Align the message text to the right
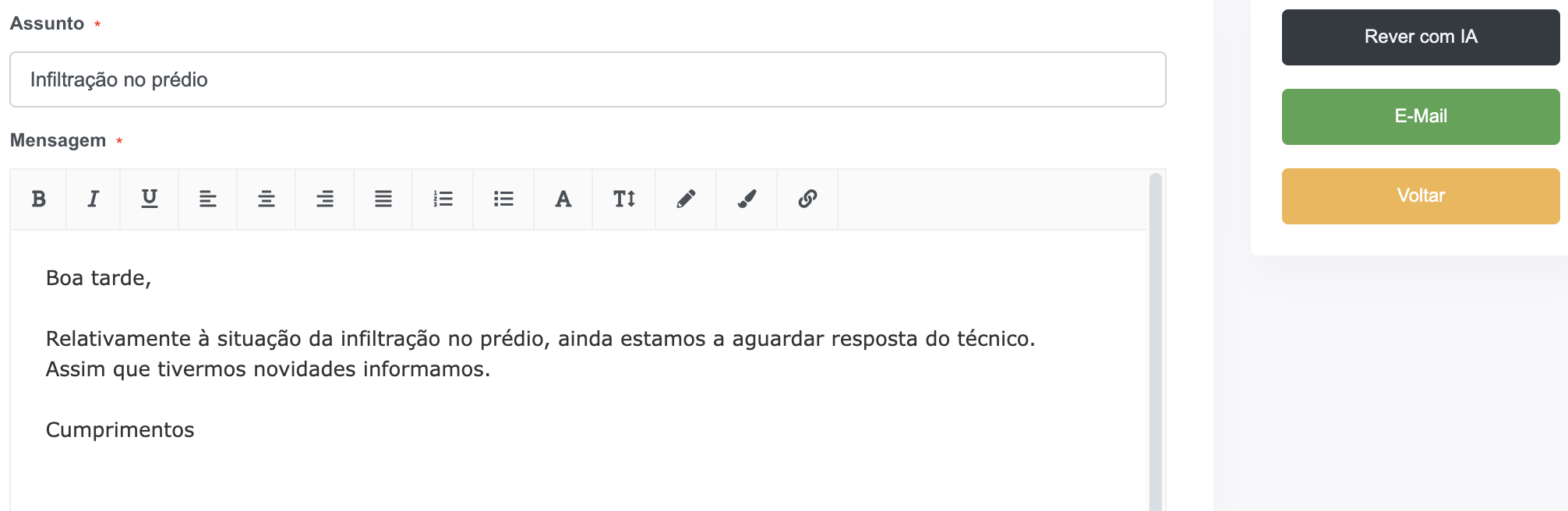Screen dimensions: 1568x511 point(324,199)
